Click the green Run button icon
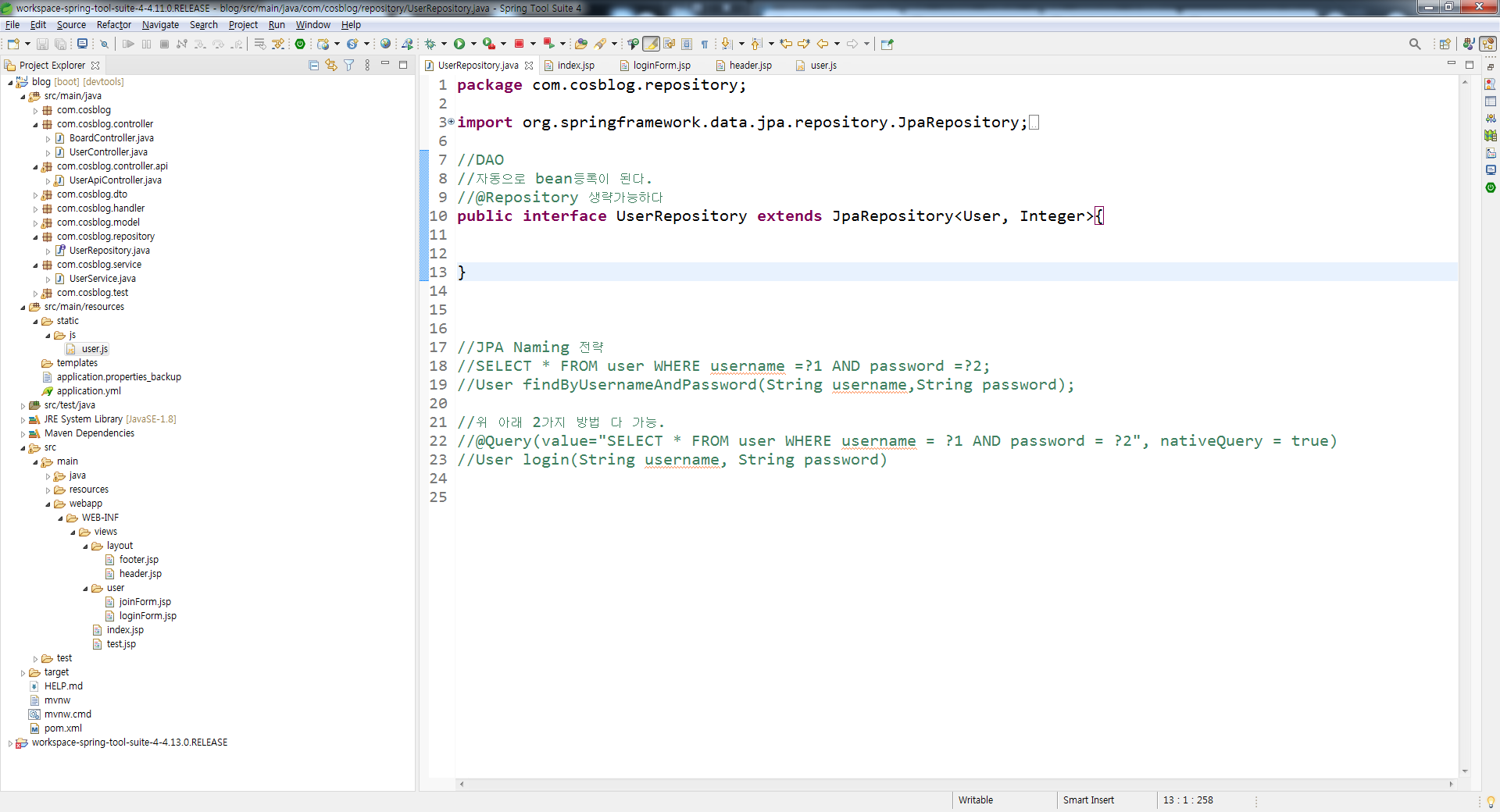The image size is (1500, 812). click(x=459, y=45)
